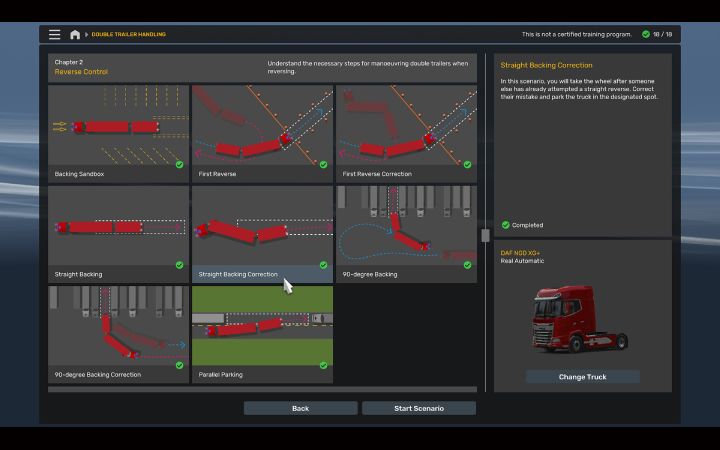
Task: Select the 90-degree Backing scenario
Action: [x=406, y=232]
